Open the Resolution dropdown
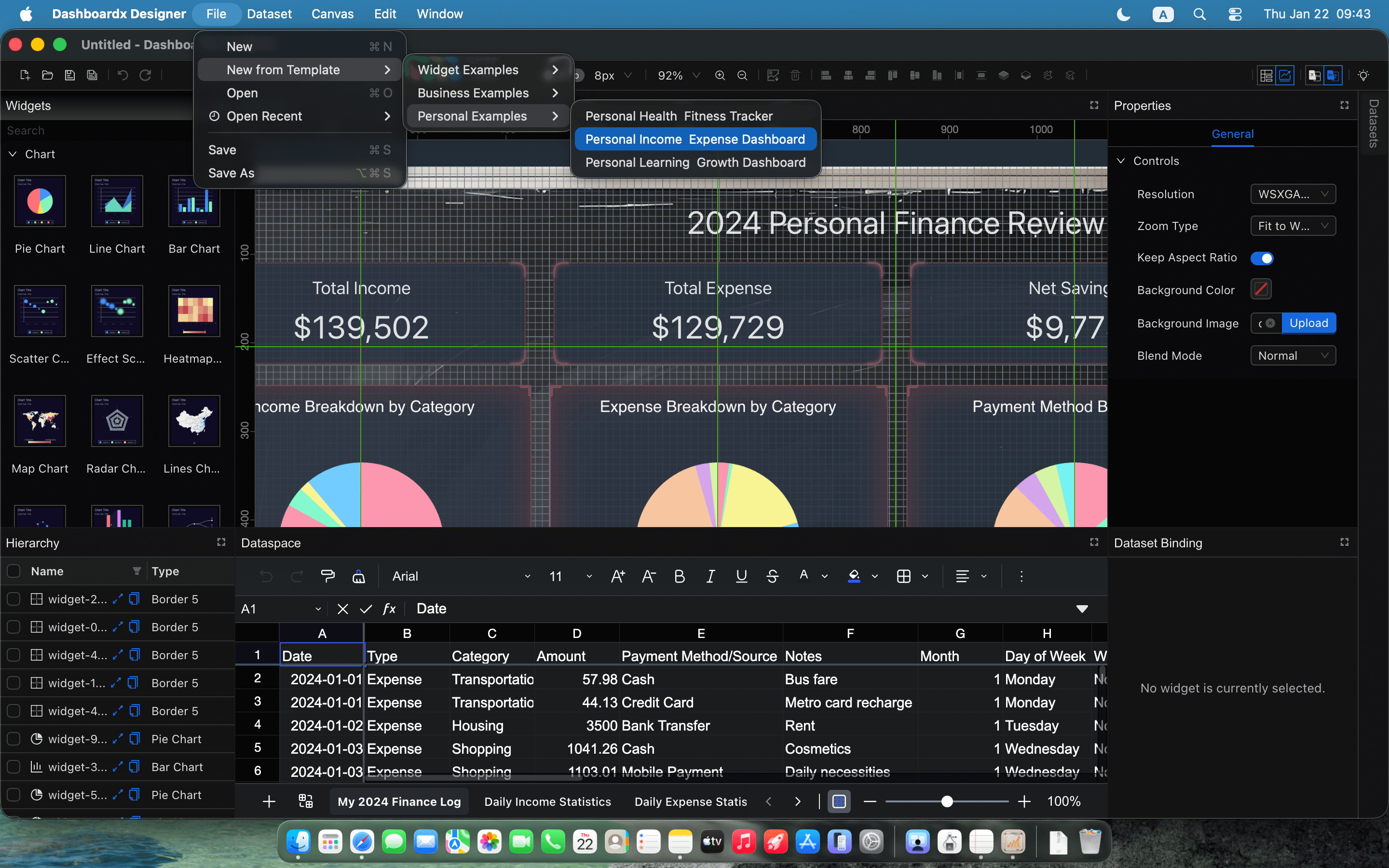The image size is (1389, 868). pos(1293,194)
